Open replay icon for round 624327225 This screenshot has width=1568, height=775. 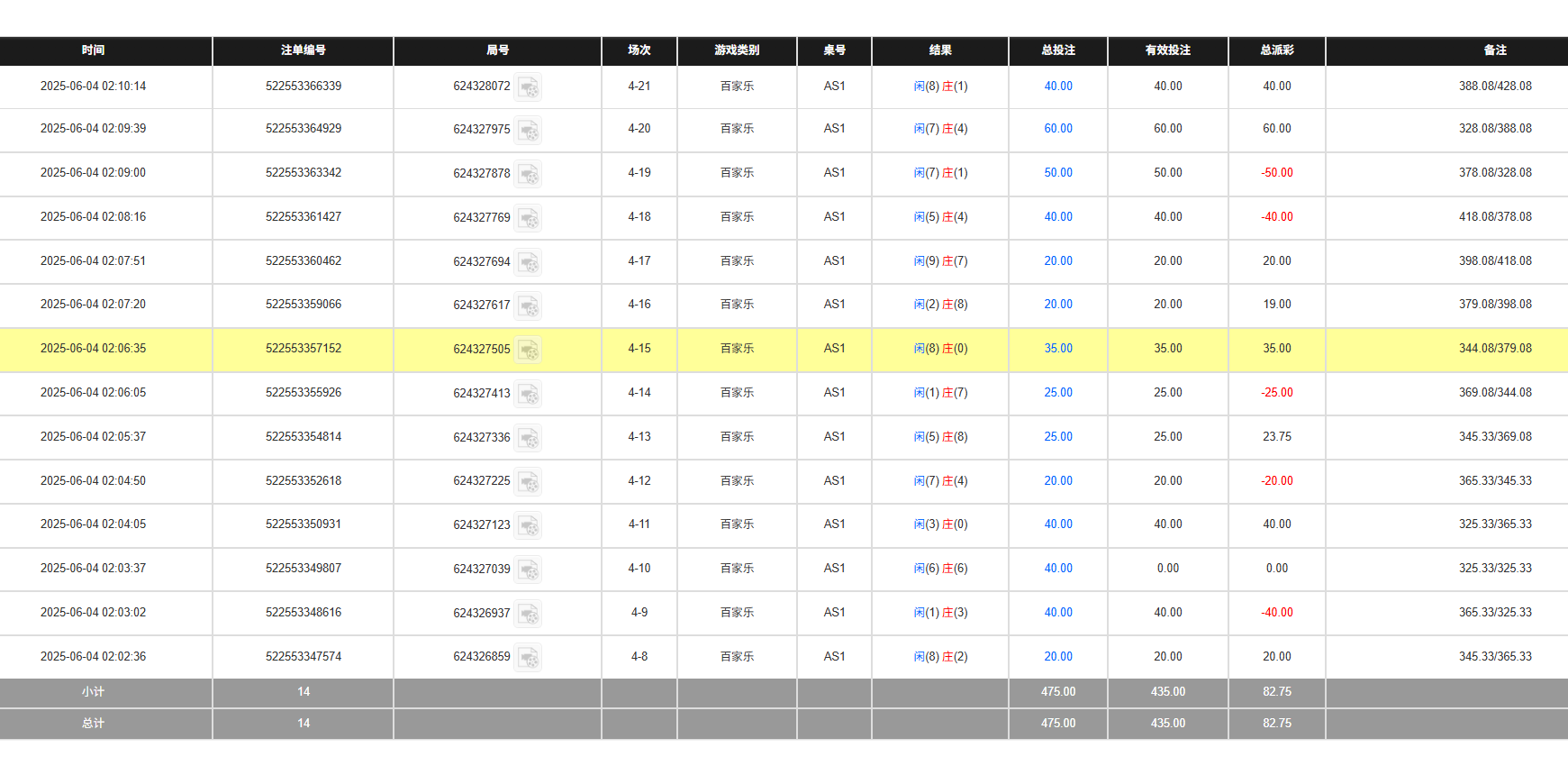529,482
